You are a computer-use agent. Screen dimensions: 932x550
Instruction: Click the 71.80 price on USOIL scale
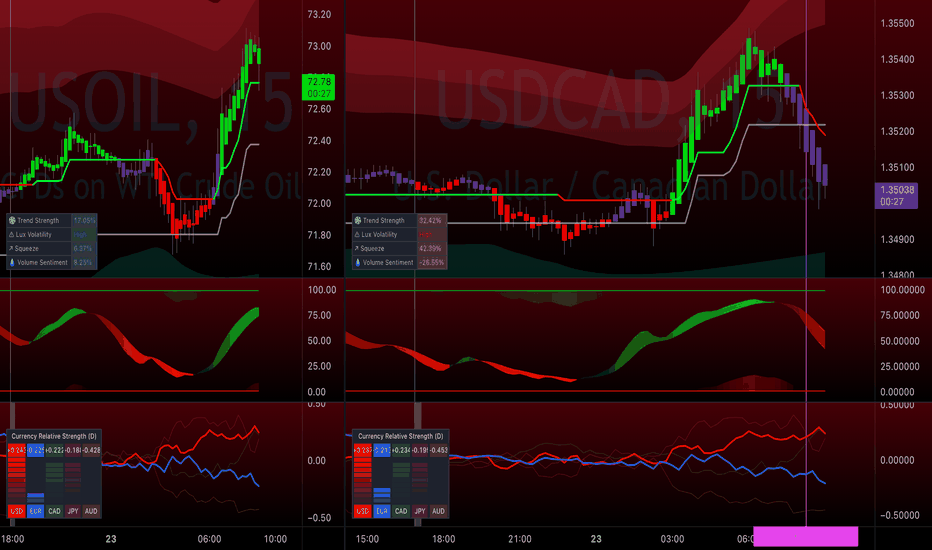319,235
